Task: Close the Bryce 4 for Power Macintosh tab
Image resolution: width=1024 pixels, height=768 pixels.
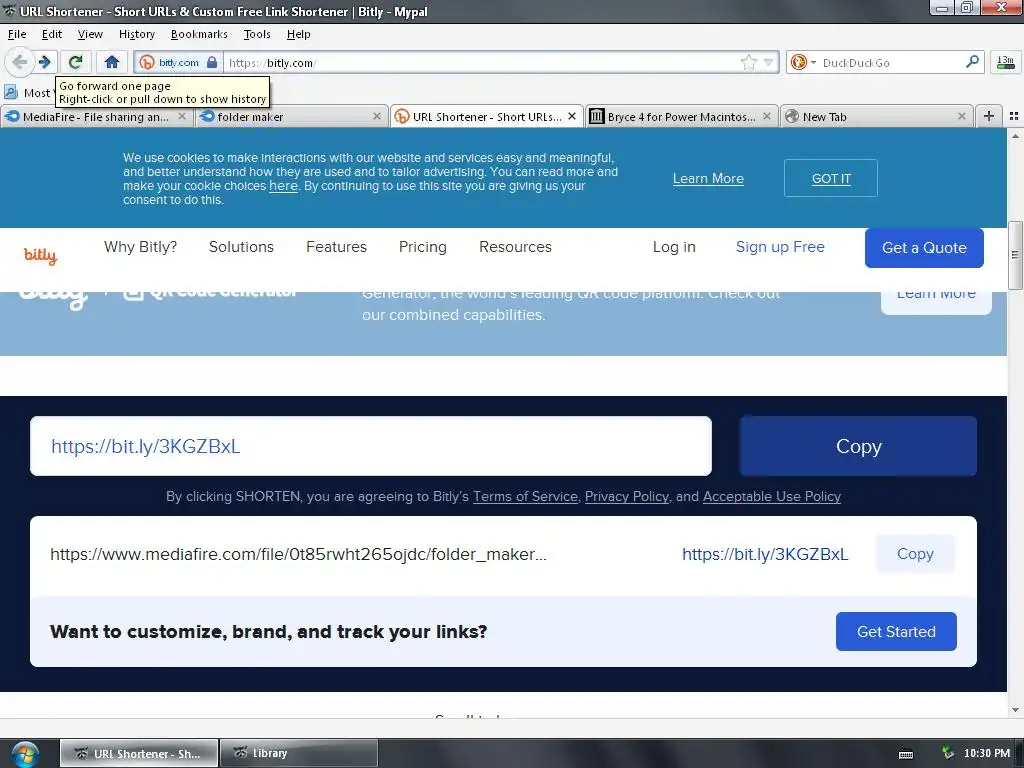Action: click(x=767, y=116)
